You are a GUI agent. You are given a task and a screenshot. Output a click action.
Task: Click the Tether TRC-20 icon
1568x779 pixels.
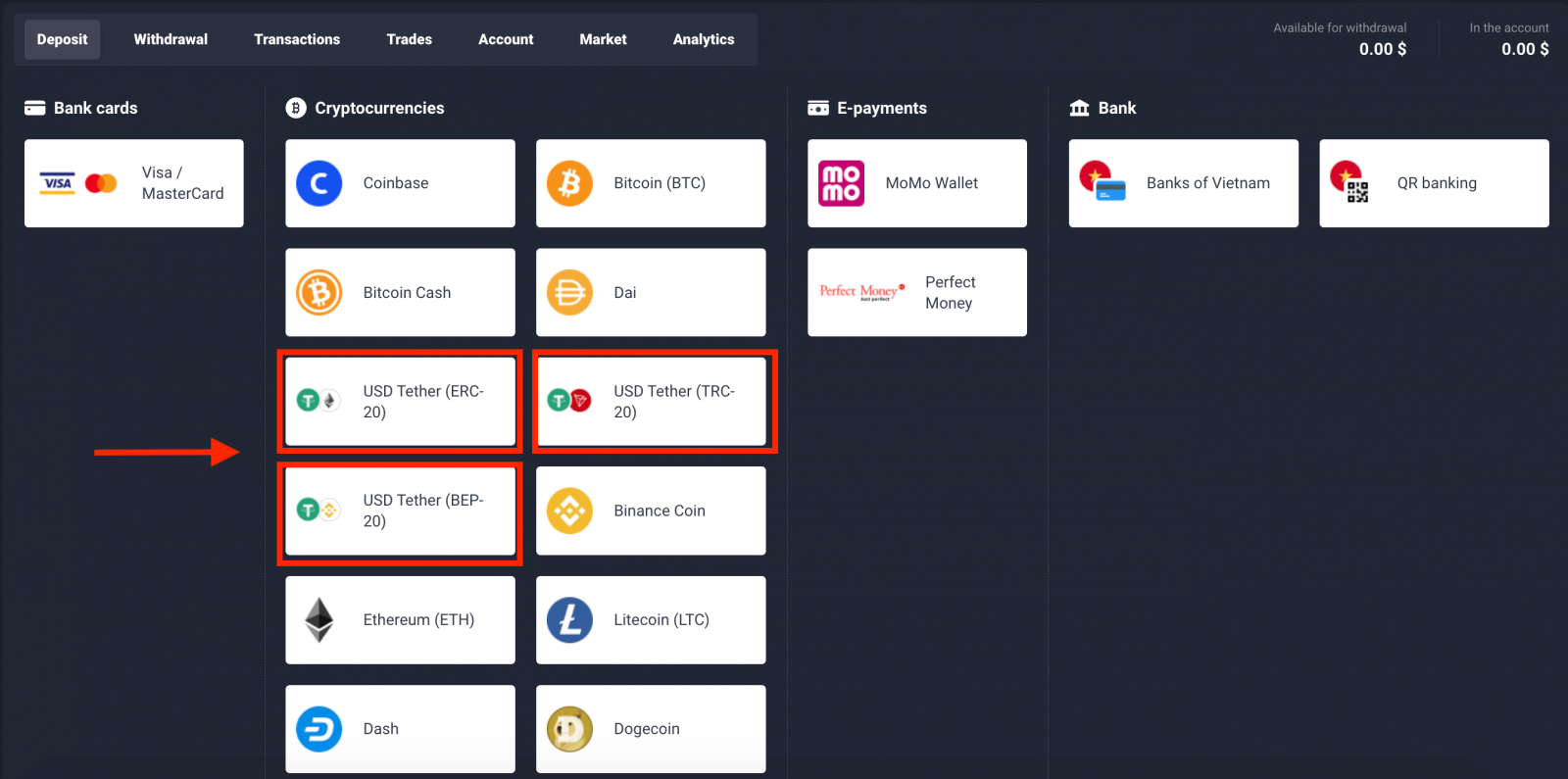[569, 400]
